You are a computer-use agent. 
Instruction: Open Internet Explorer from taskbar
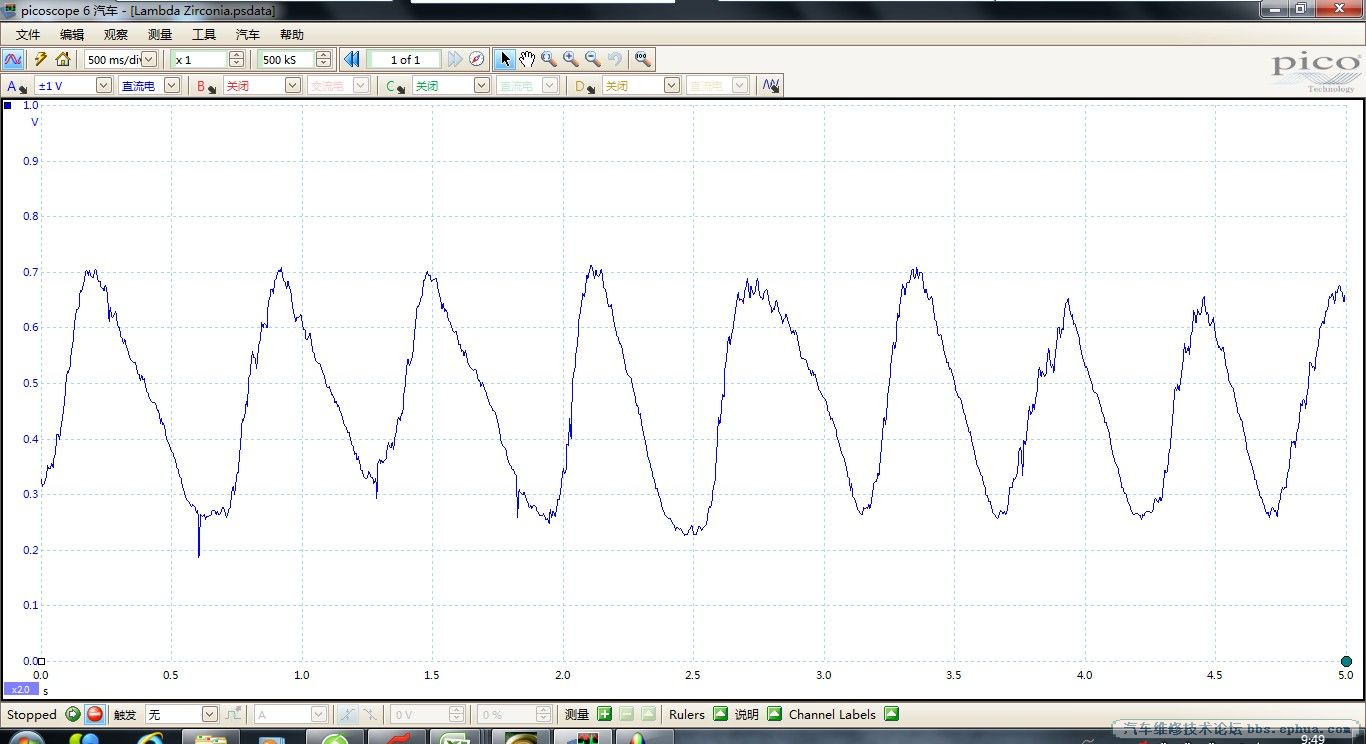coord(151,738)
